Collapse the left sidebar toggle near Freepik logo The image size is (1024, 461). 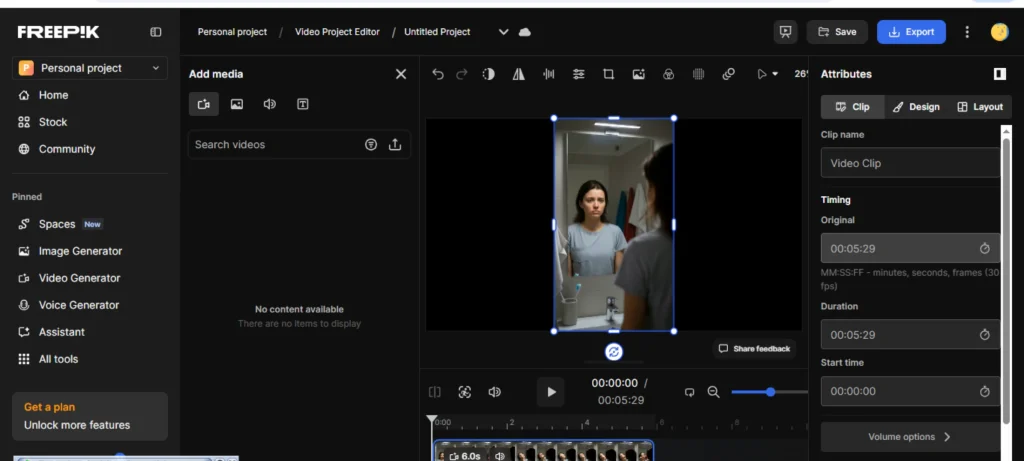pos(156,32)
